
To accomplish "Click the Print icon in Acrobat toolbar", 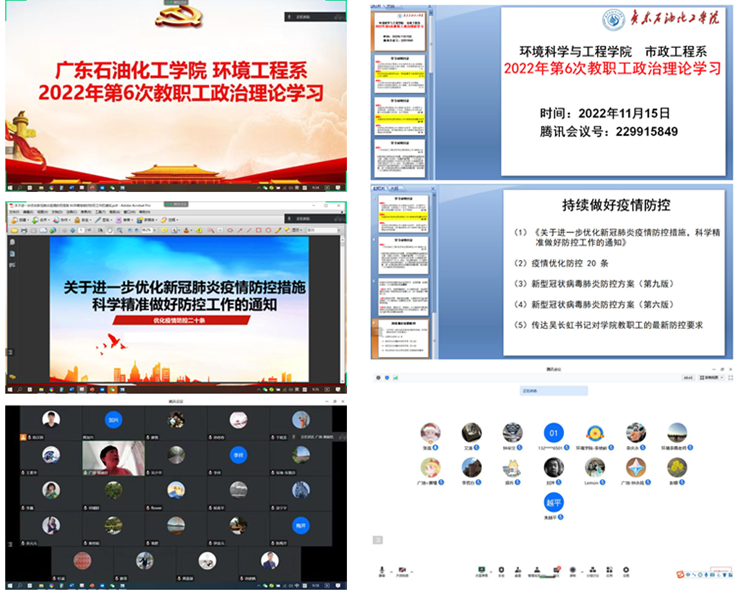I will click(x=24, y=230).
